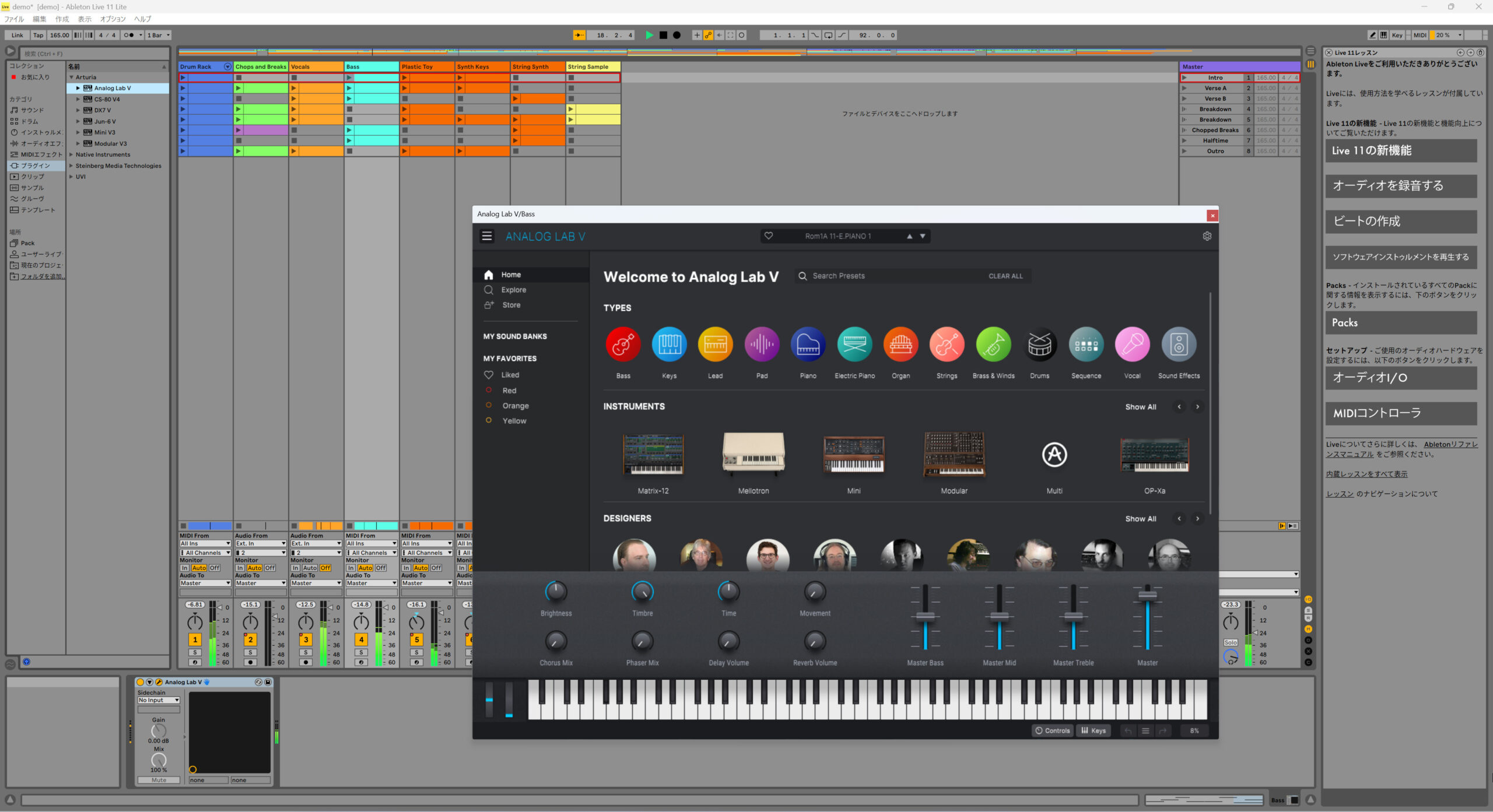Open the Analog Lab V hamburger menu
The width and height of the screenshot is (1493, 812).
[487, 236]
